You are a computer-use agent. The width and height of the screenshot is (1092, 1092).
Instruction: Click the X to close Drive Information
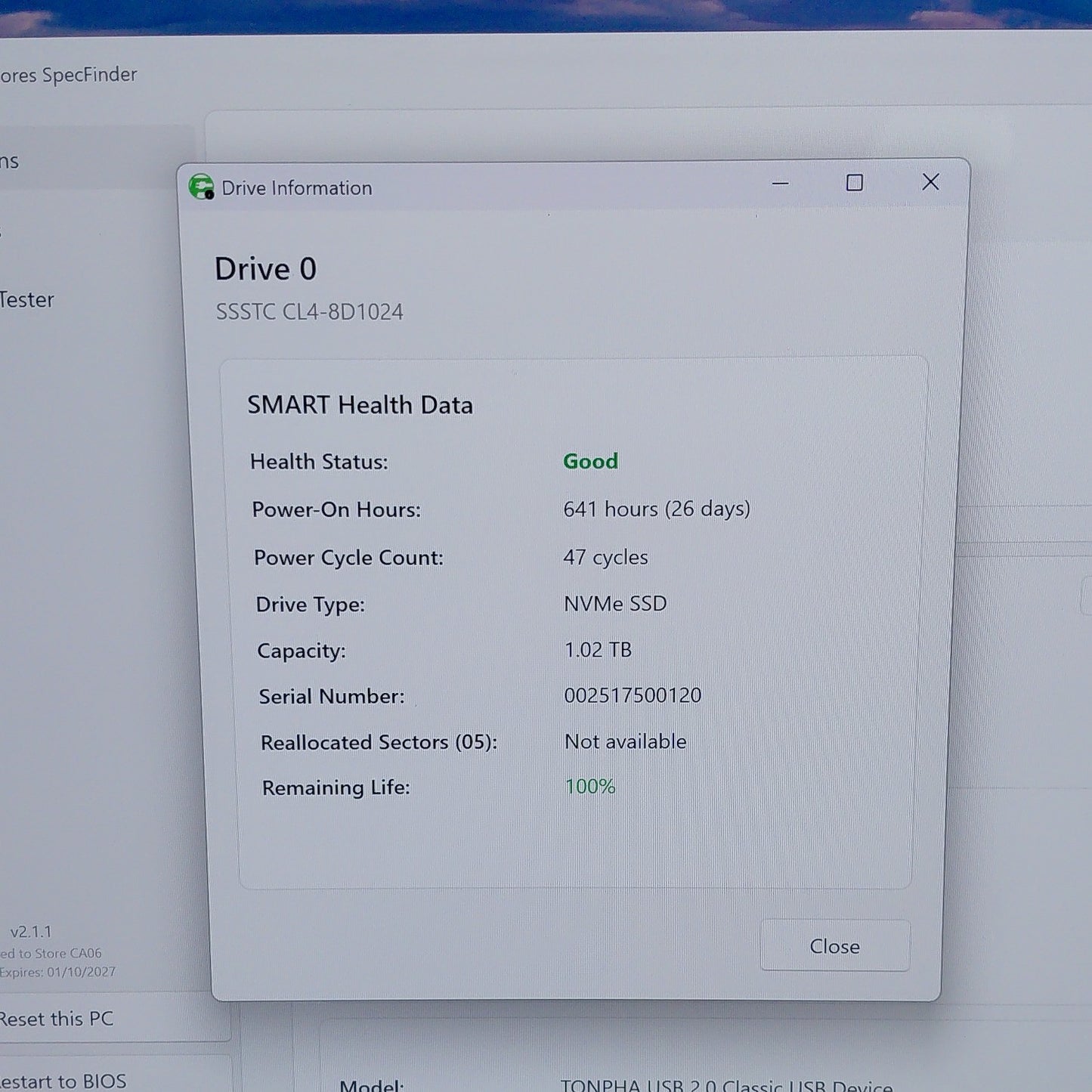930,182
